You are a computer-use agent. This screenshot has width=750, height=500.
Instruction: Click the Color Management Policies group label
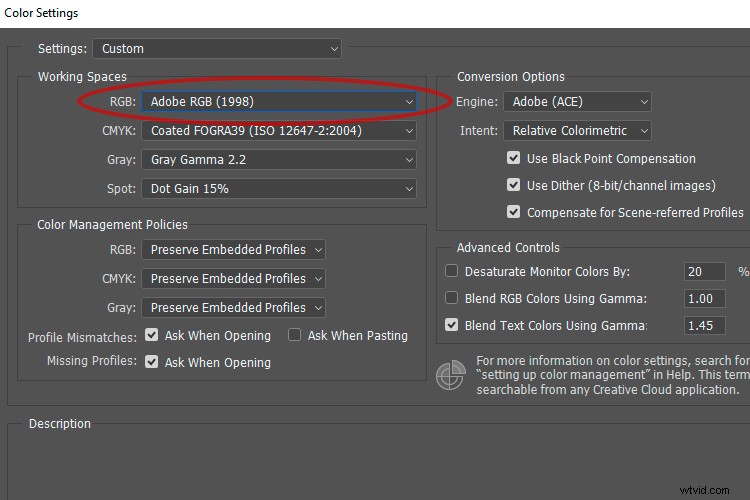pyautogui.click(x=112, y=224)
